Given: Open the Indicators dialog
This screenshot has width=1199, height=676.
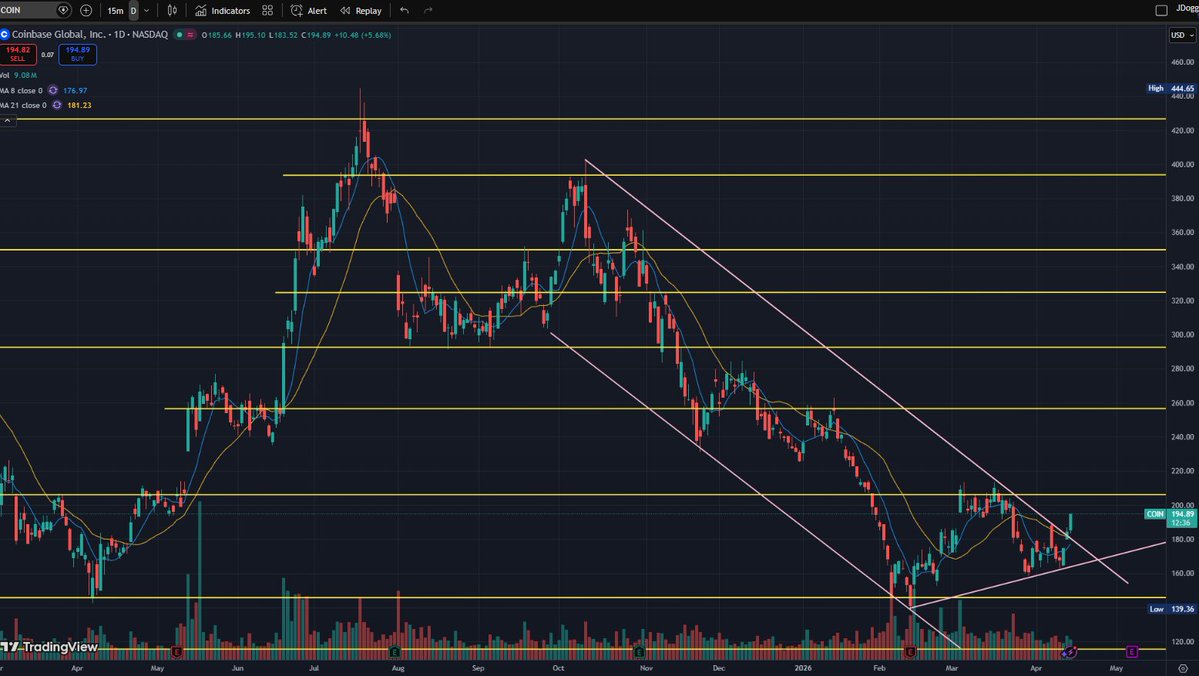Looking at the screenshot, I should pos(223,11).
